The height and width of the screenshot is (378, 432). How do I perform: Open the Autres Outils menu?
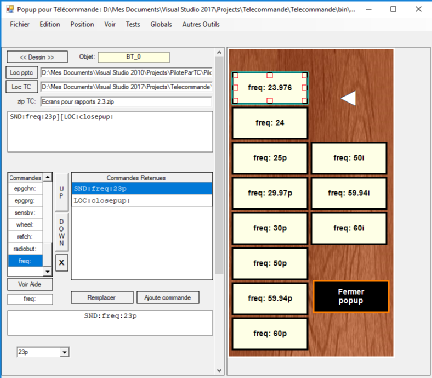tap(201, 24)
